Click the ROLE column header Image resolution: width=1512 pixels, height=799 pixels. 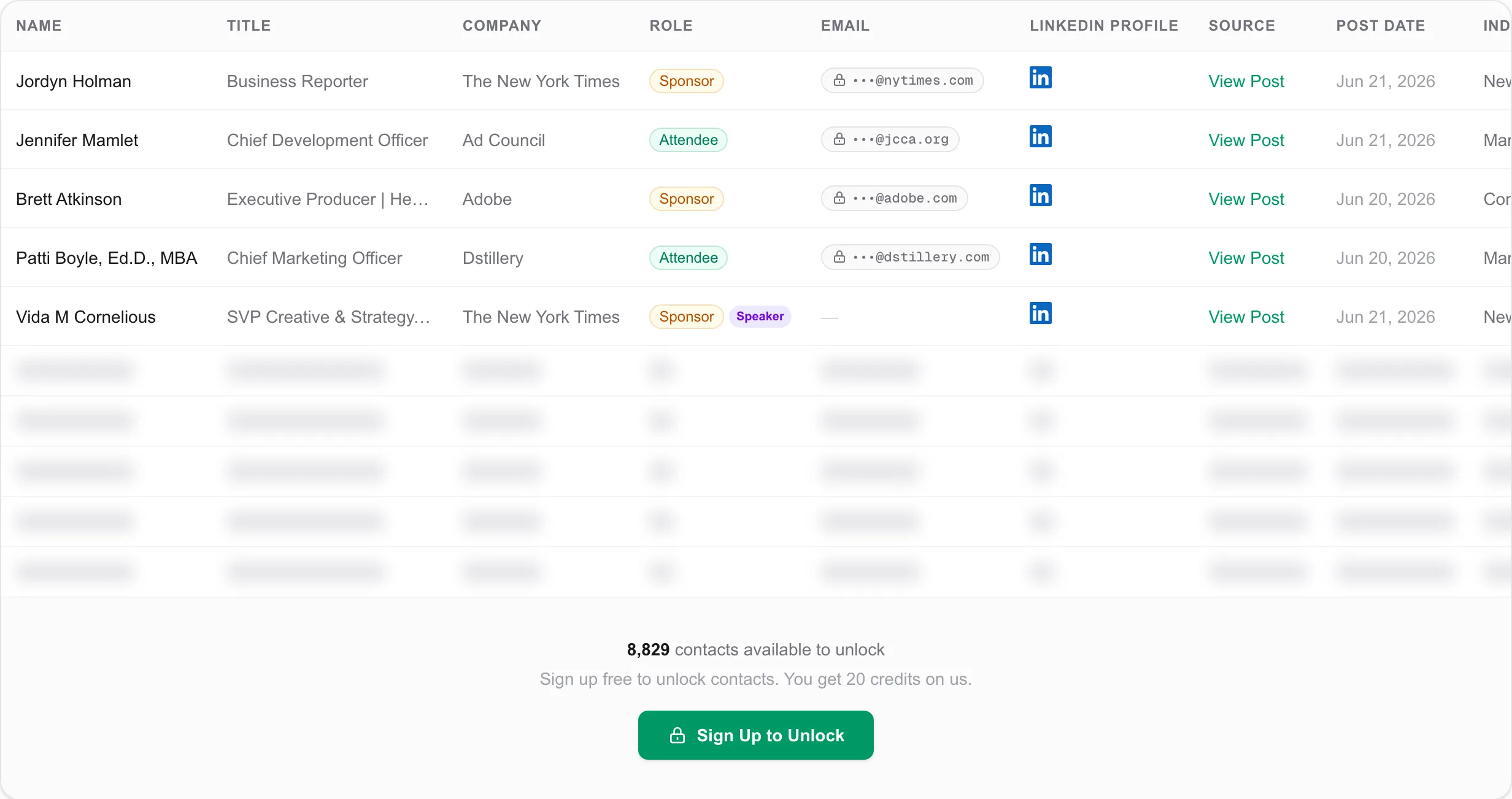(x=671, y=26)
